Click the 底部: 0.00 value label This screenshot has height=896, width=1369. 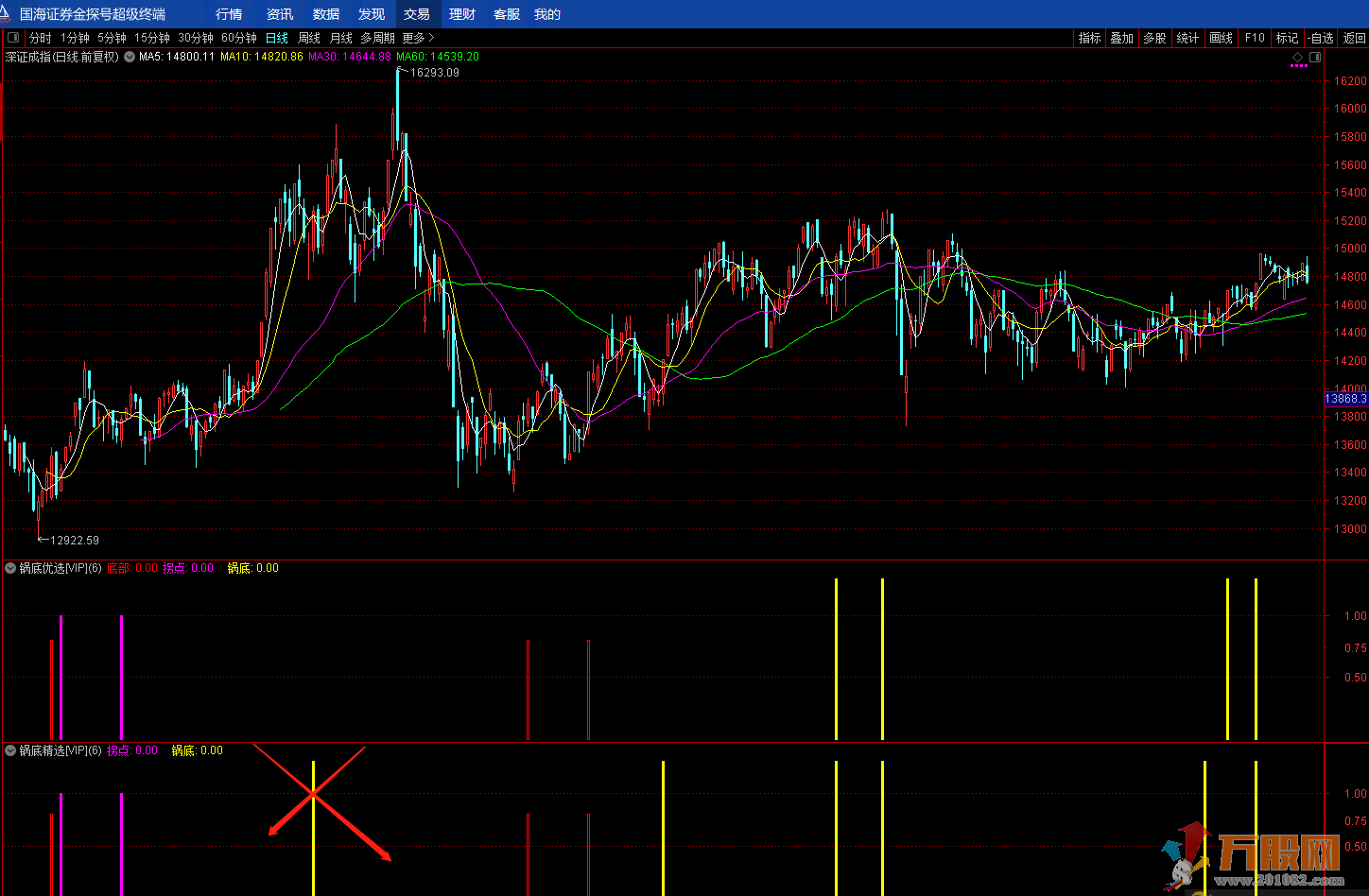132,568
